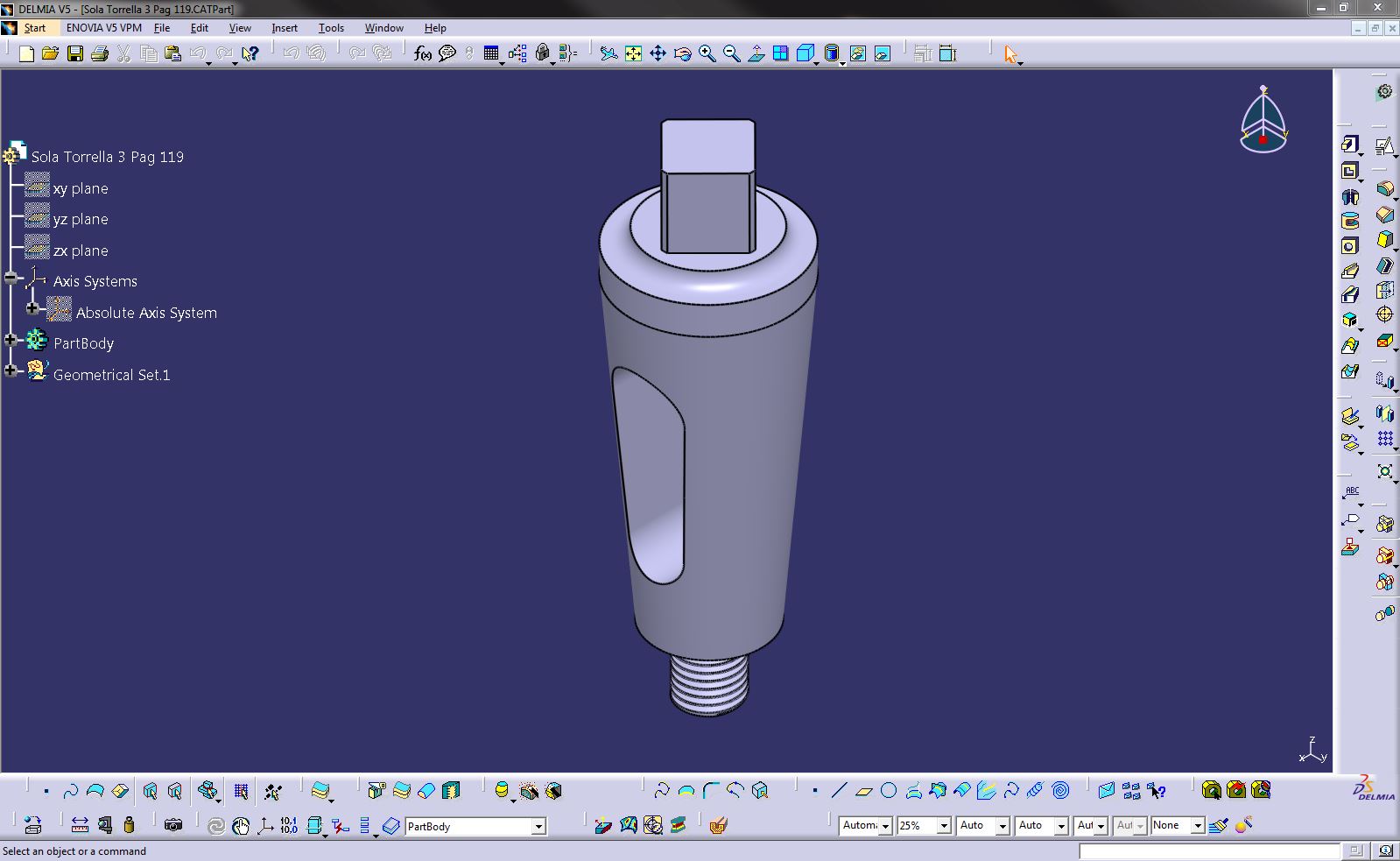The width and height of the screenshot is (1400, 861).
Task: Open the None layer dropdown
Action: click(x=1198, y=825)
